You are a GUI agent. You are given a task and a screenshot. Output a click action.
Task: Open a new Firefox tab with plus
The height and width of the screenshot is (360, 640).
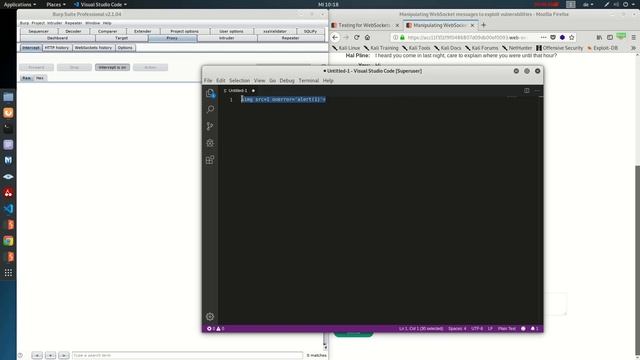484,25
